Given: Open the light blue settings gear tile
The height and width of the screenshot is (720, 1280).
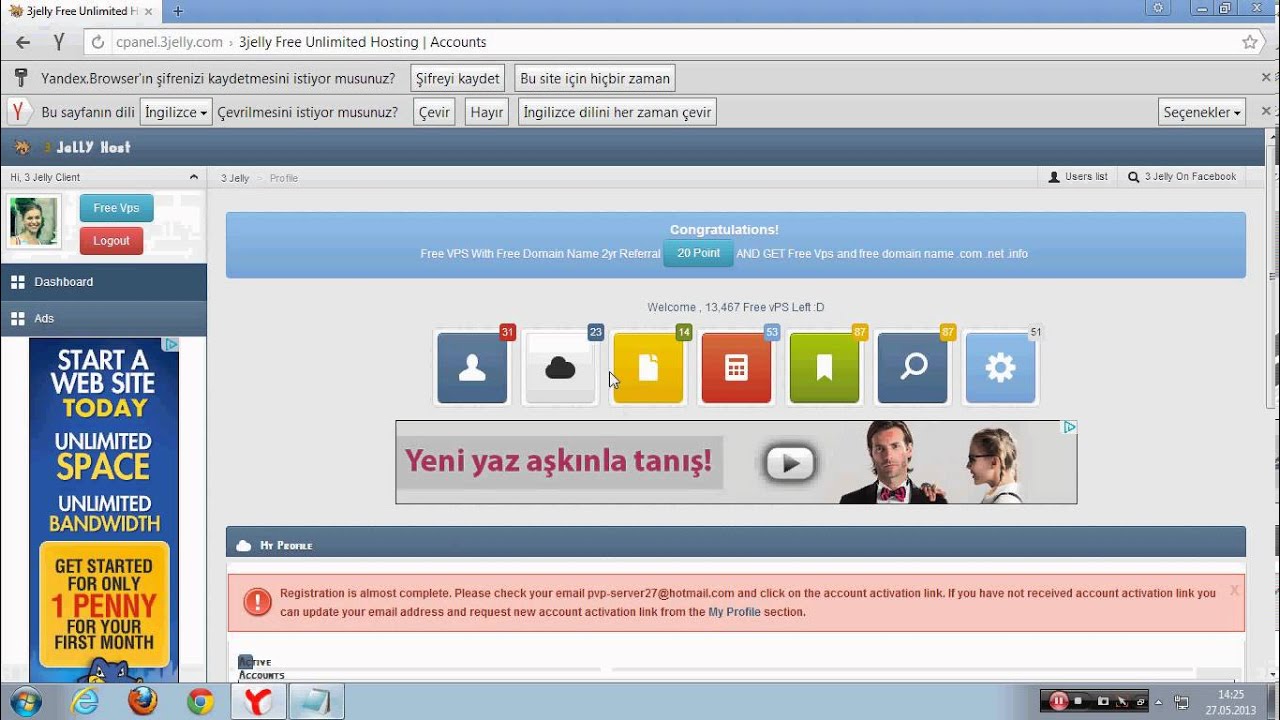Looking at the screenshot, I should coord(1000,368).
